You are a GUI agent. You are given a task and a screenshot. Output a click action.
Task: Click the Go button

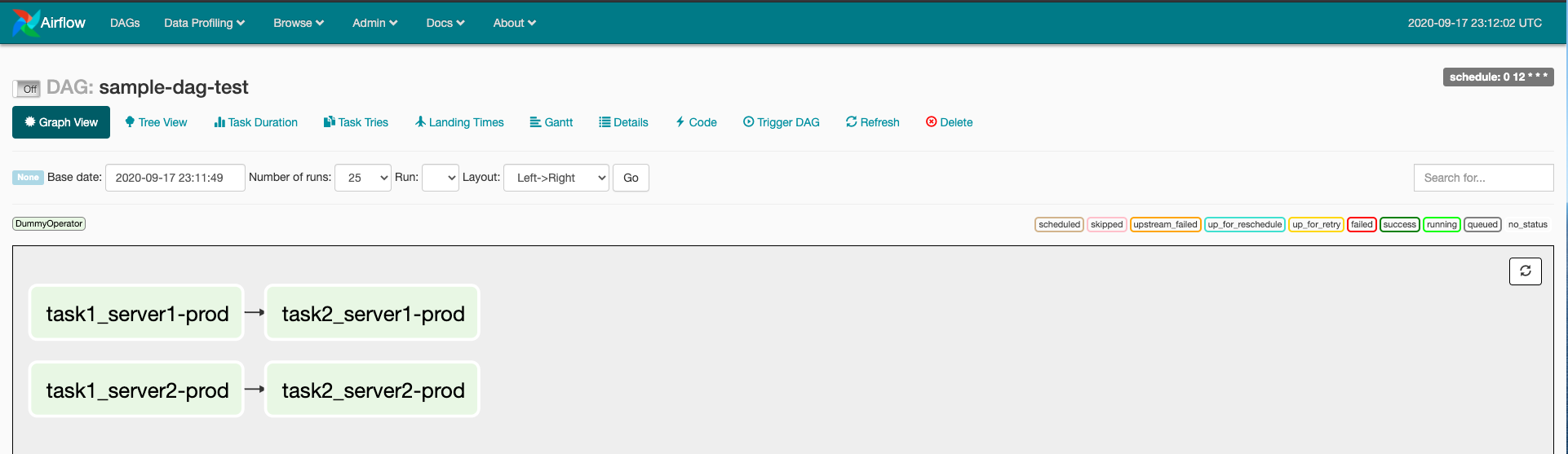[631, 178]
